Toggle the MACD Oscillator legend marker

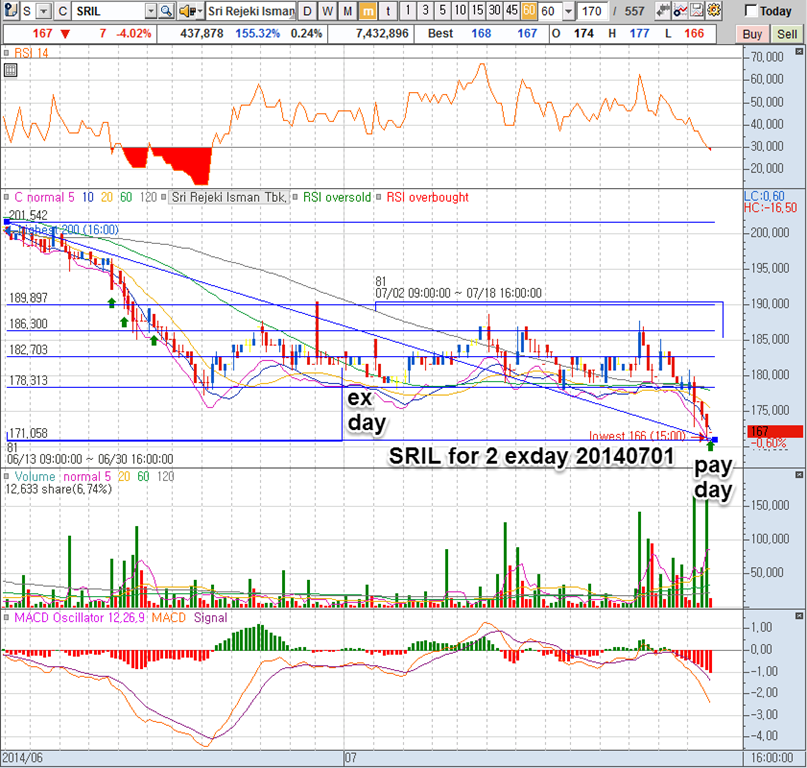tap(7, 618)
